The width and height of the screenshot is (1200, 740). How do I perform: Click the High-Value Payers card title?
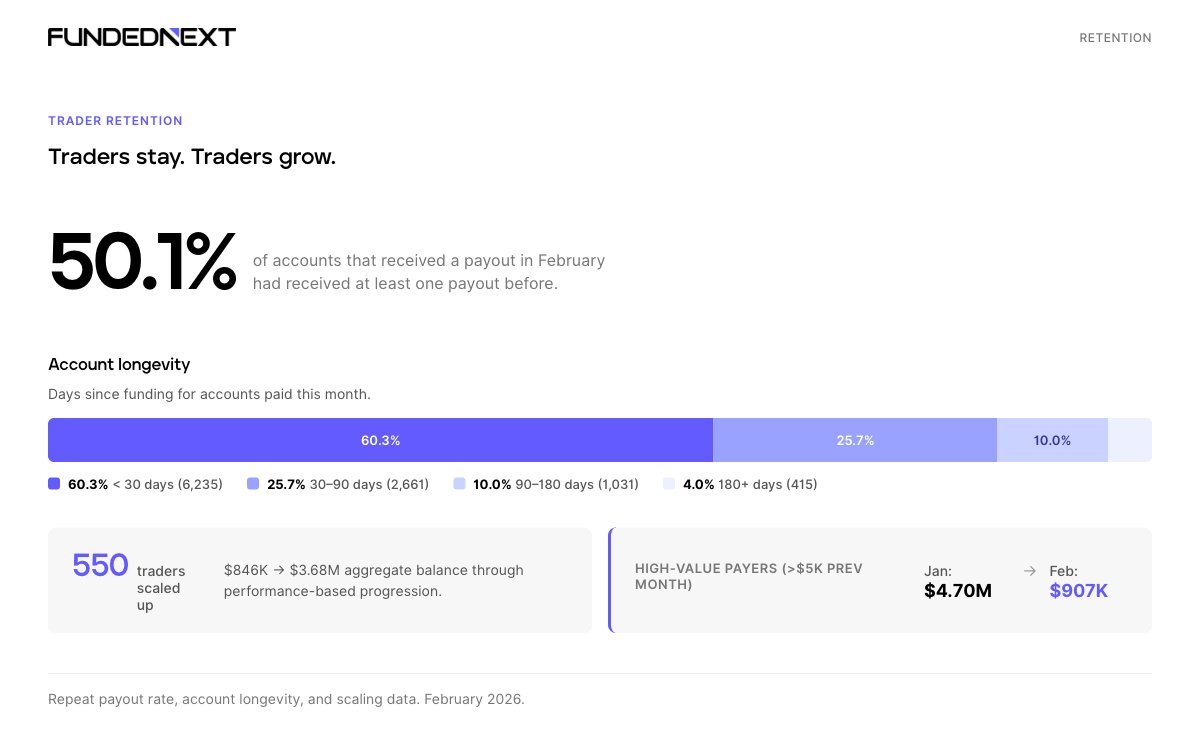(748, 576)
